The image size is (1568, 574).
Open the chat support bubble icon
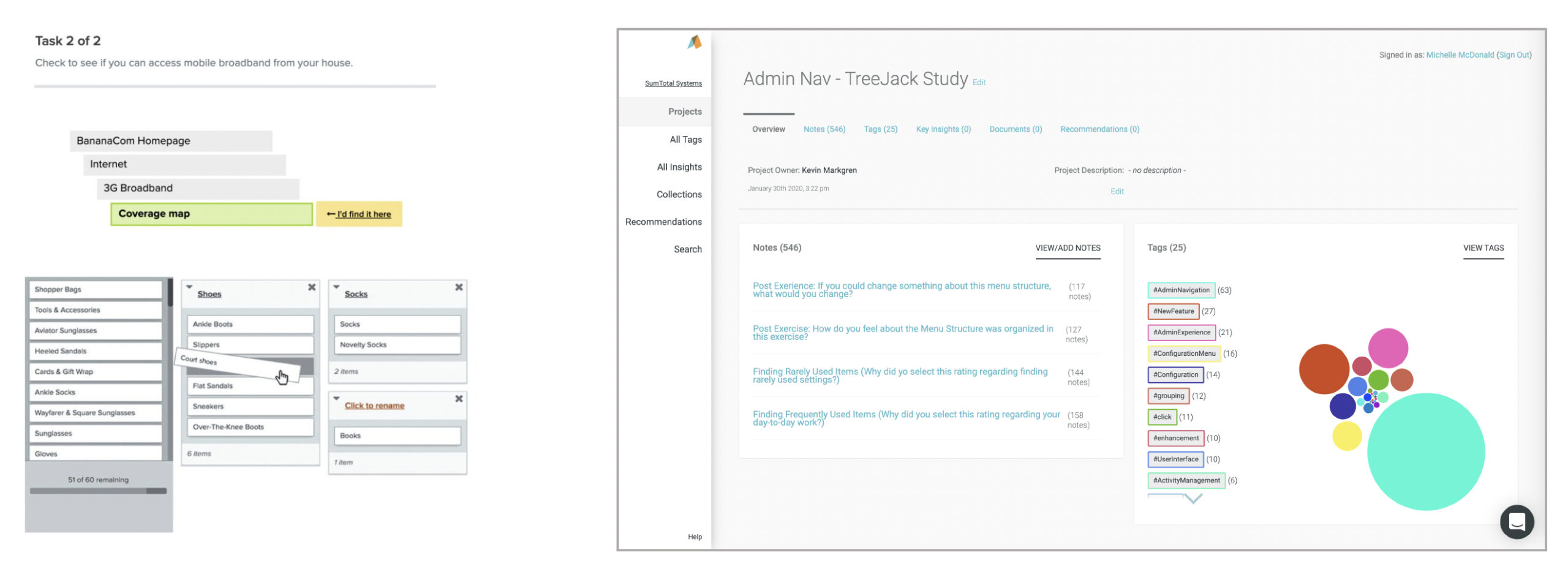(1515, 521)
